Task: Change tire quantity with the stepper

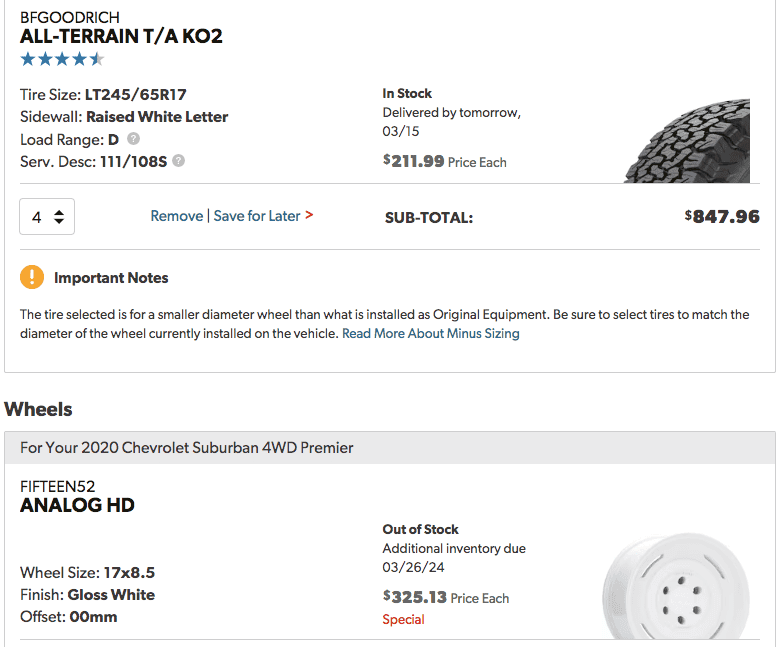Action: pyautogui.click(x=47, y=216)
